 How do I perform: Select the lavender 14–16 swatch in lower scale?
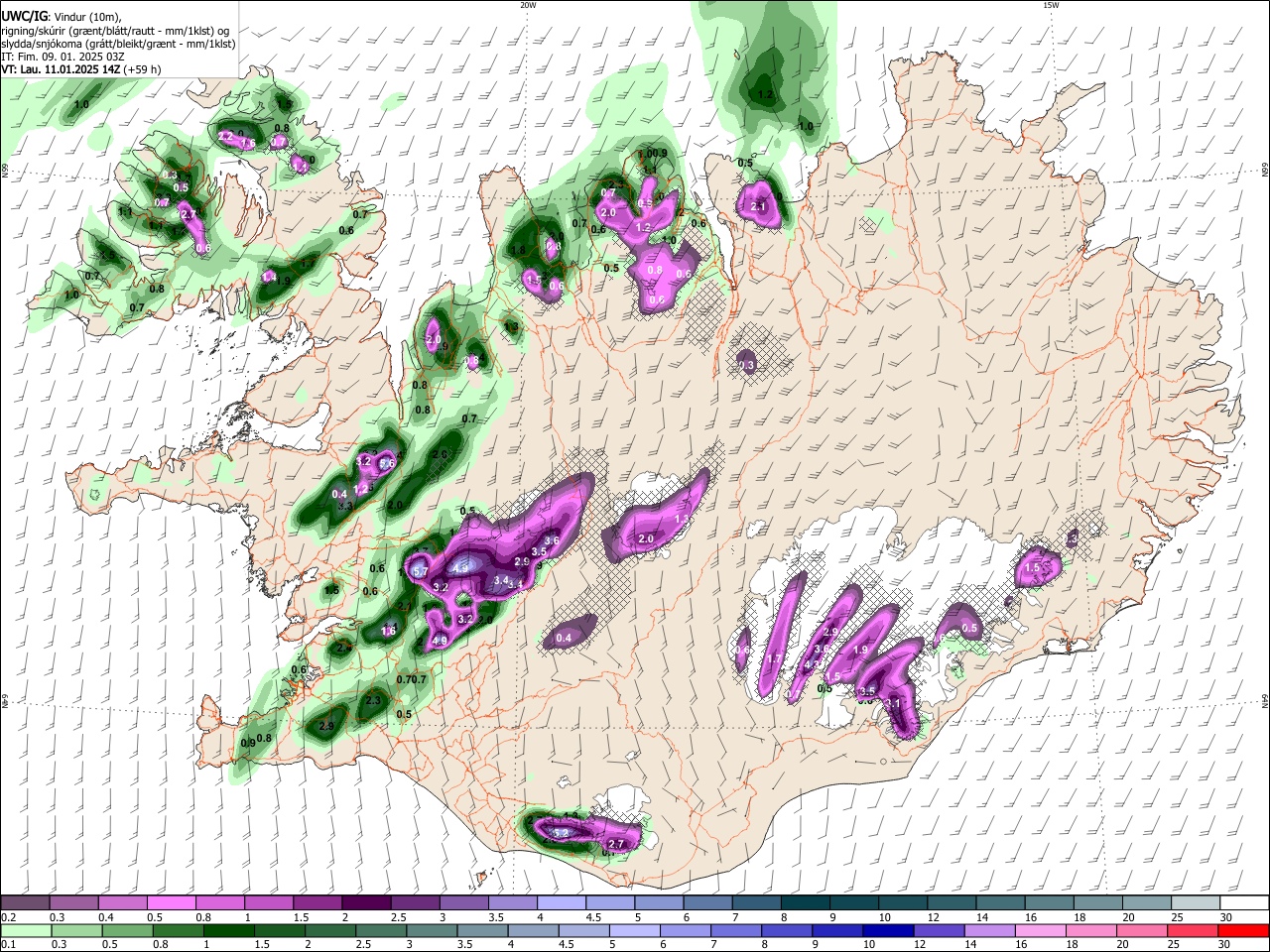[x=988, y=930]
